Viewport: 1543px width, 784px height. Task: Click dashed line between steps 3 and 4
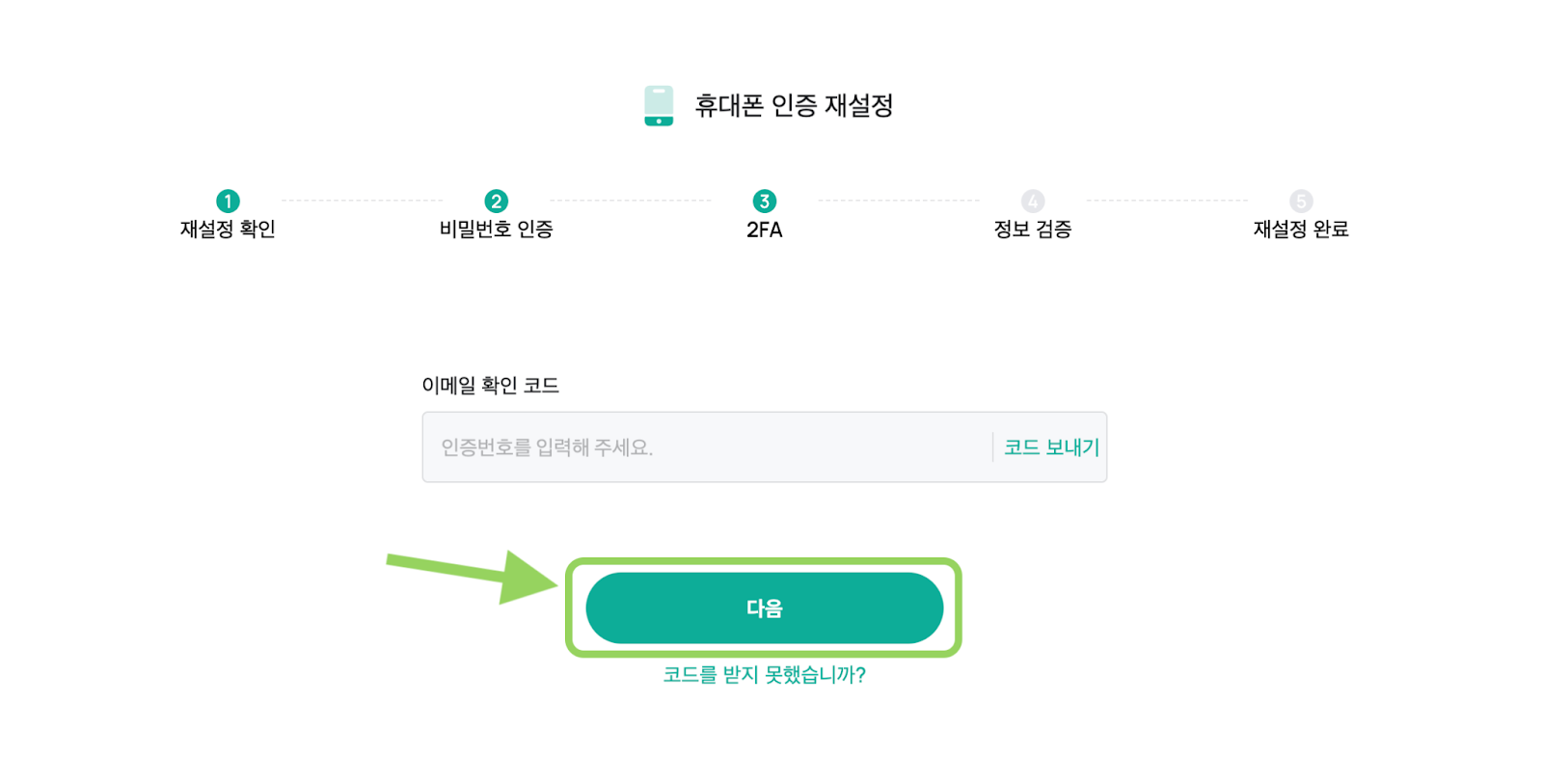[x=899, y=201]
